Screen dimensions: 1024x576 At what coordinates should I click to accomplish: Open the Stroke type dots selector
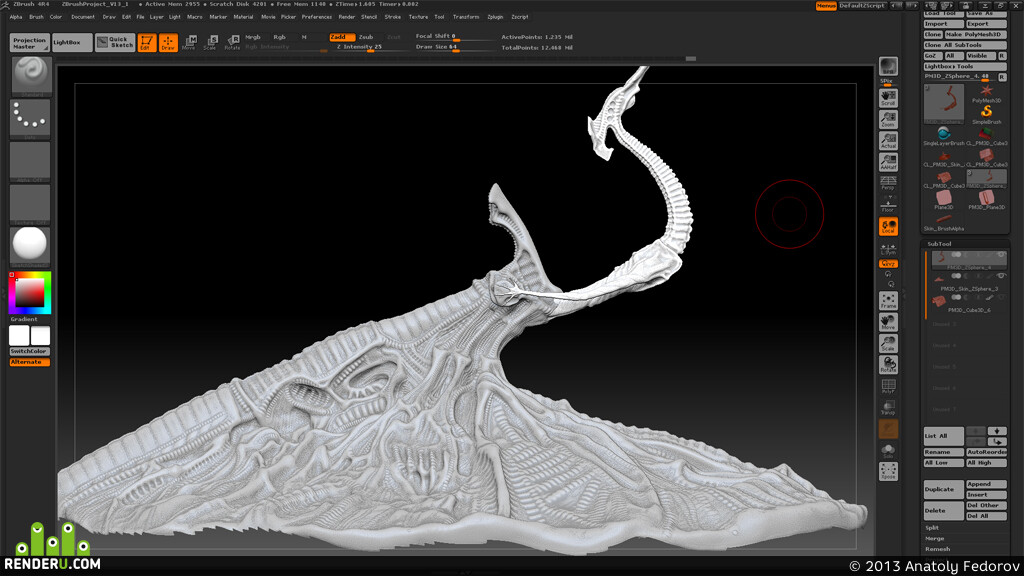[x=31, y=118]
